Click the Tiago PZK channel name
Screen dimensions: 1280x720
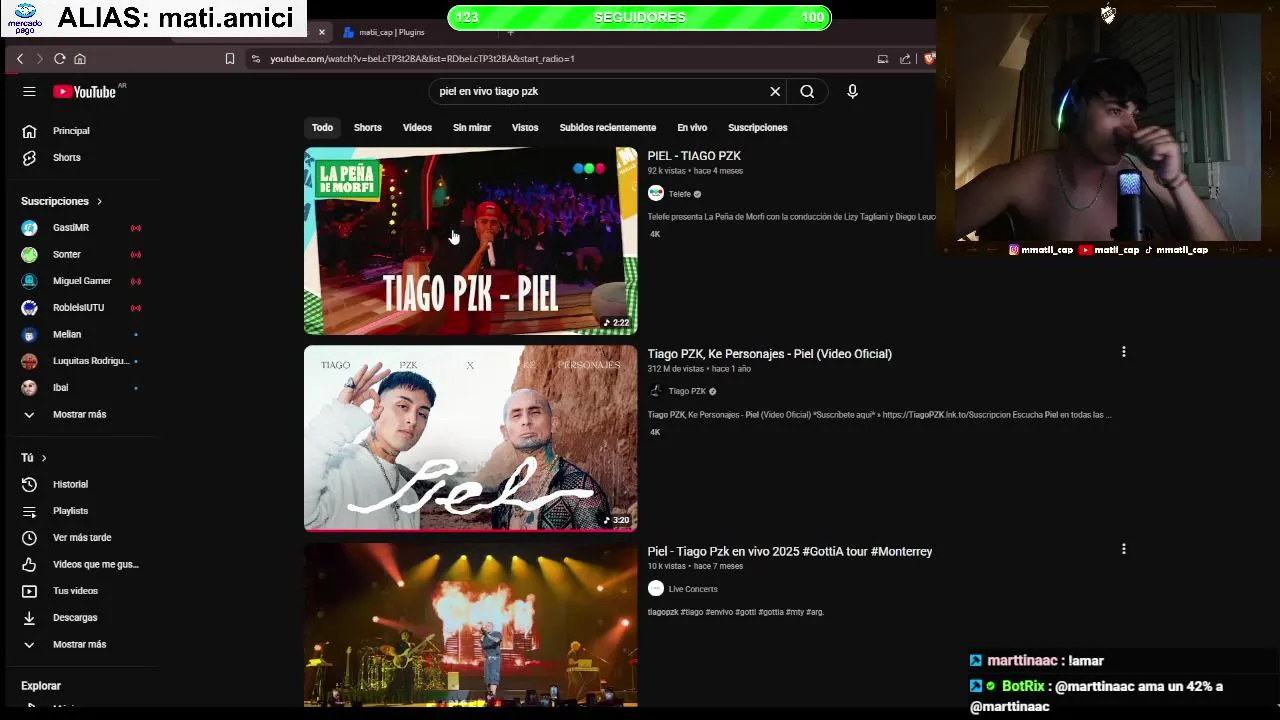687,391
